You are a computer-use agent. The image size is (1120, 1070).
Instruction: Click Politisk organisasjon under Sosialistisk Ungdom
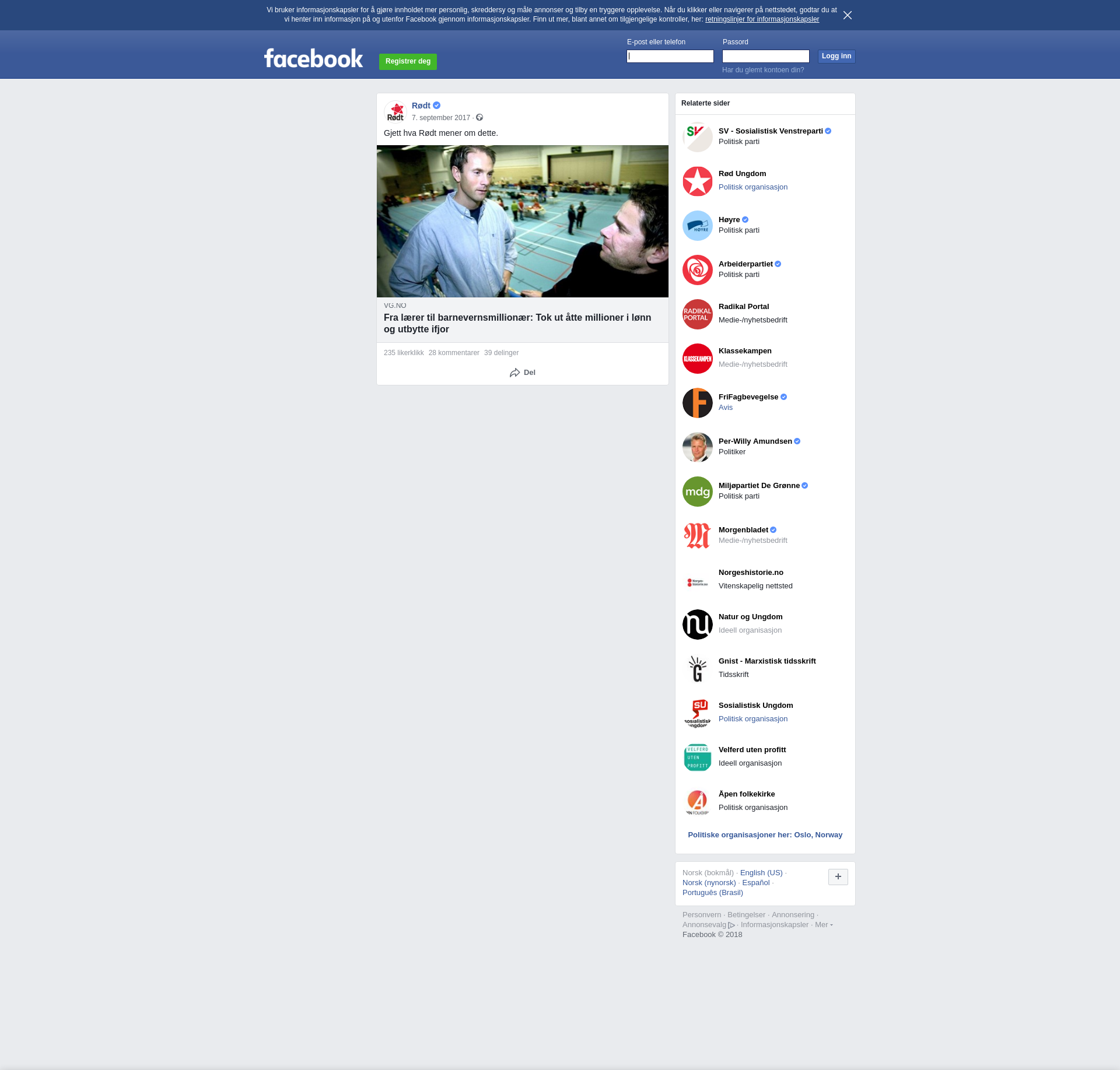753,719
